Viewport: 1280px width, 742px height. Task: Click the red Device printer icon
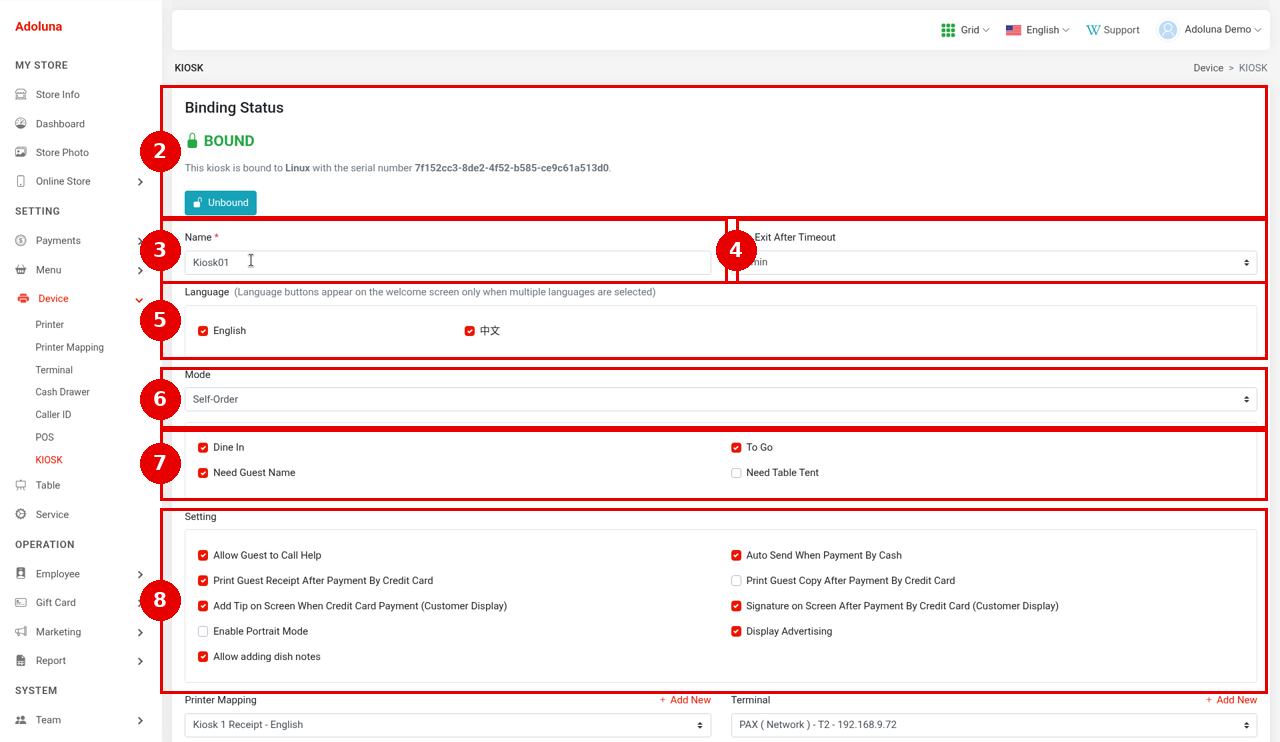[x=23, y=299]
